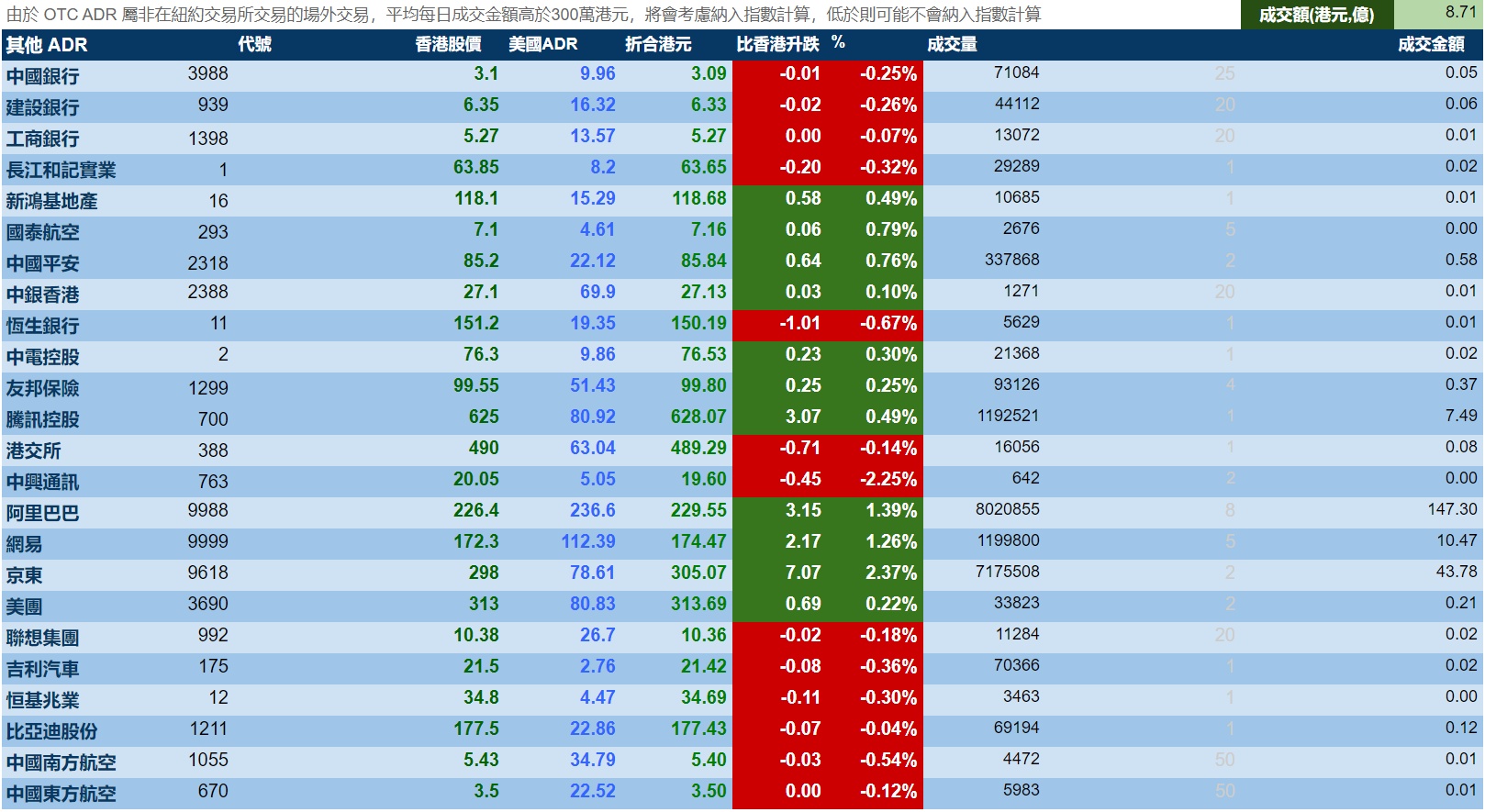Click 友邦保險 US ADR price 51.43

[x=593, y=385]
